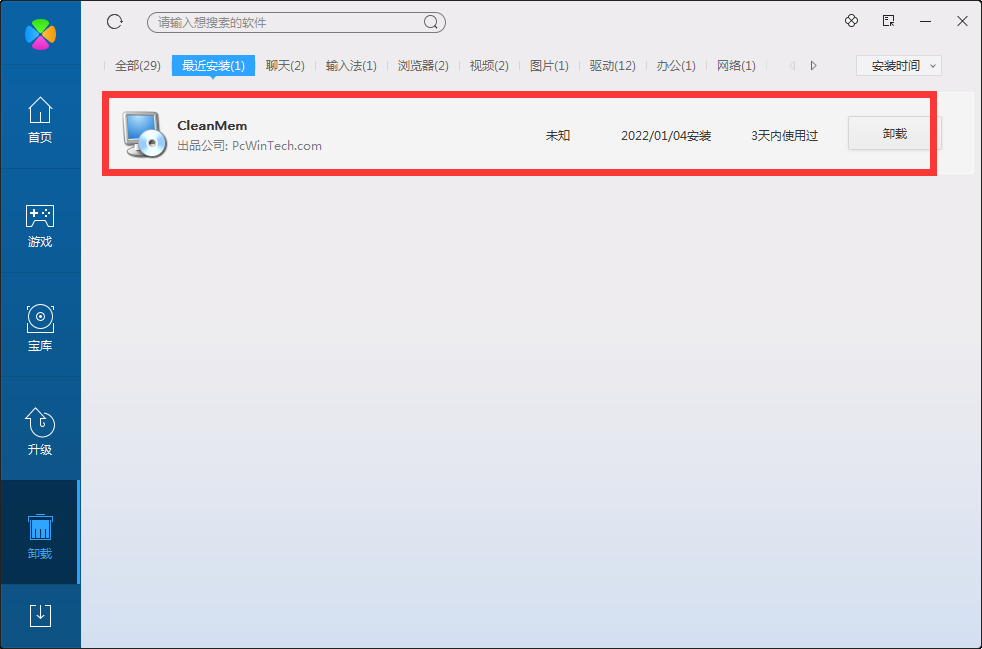Screen dimensions: 982x649
Task: View the 办公(1) office software category
Action: click(676, 65)
